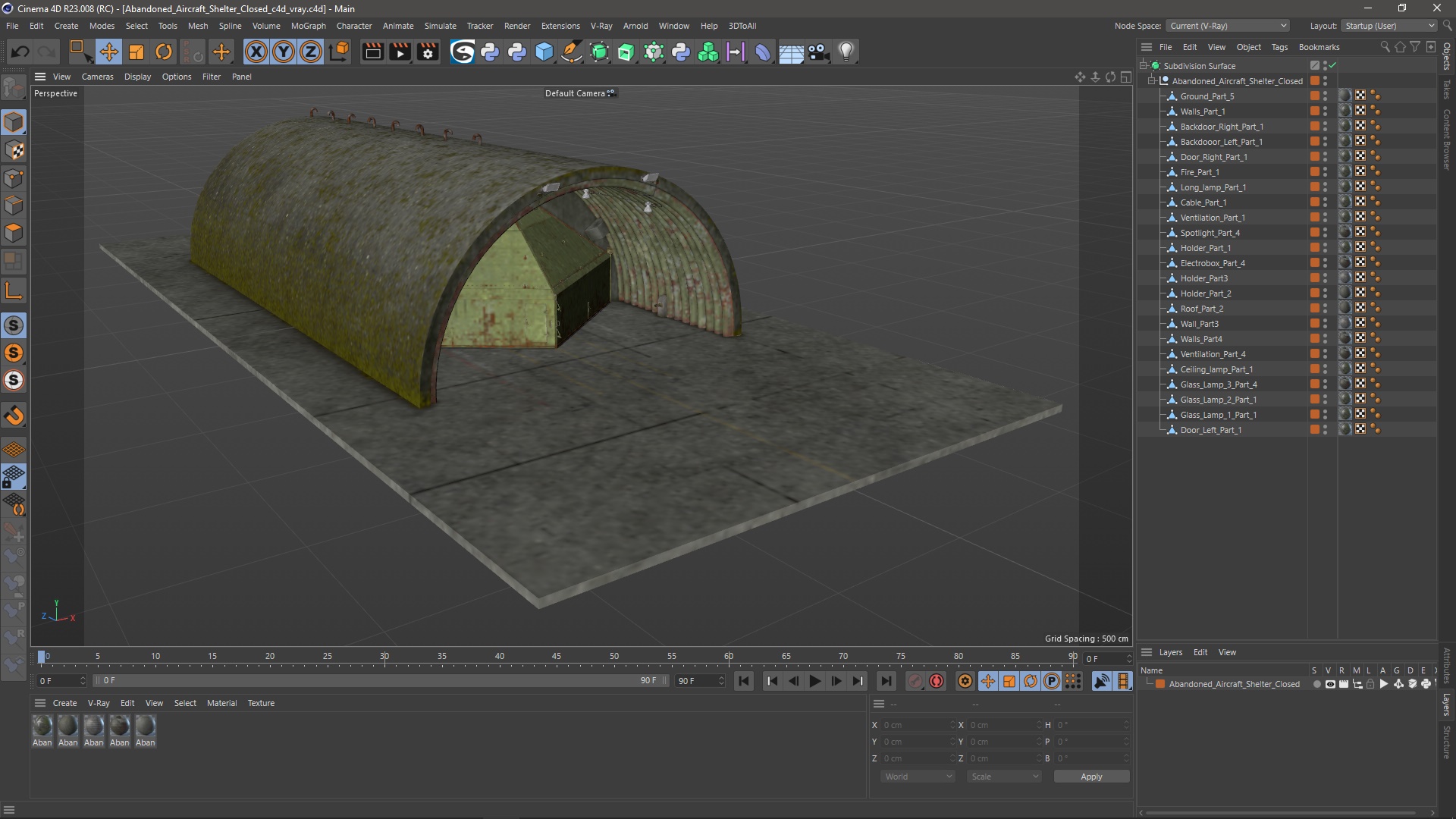Open the Simulate menu
1456x819 pixels.
pos(440,26)
